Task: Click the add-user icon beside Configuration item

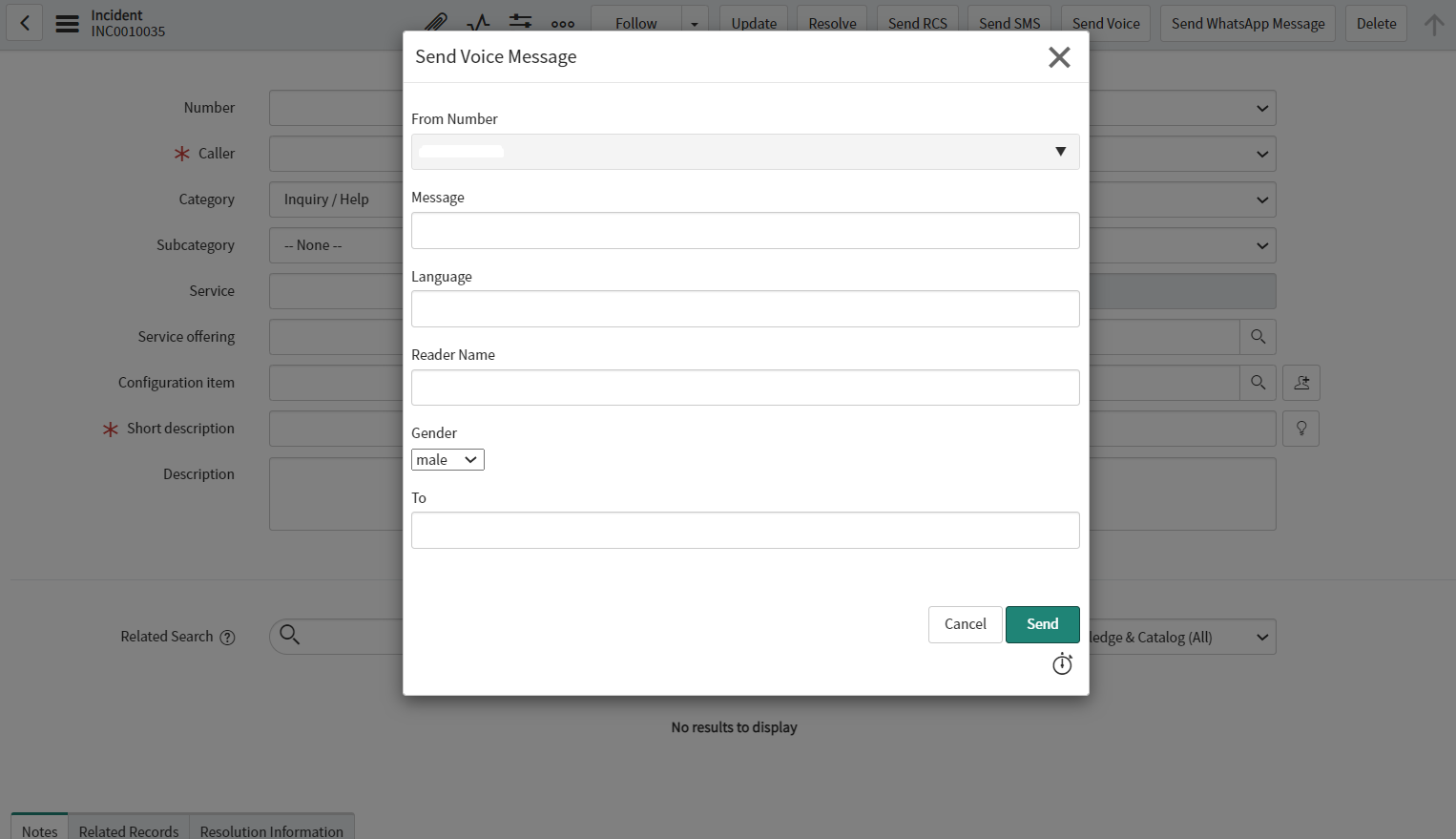Action: tap(1301, 383)
